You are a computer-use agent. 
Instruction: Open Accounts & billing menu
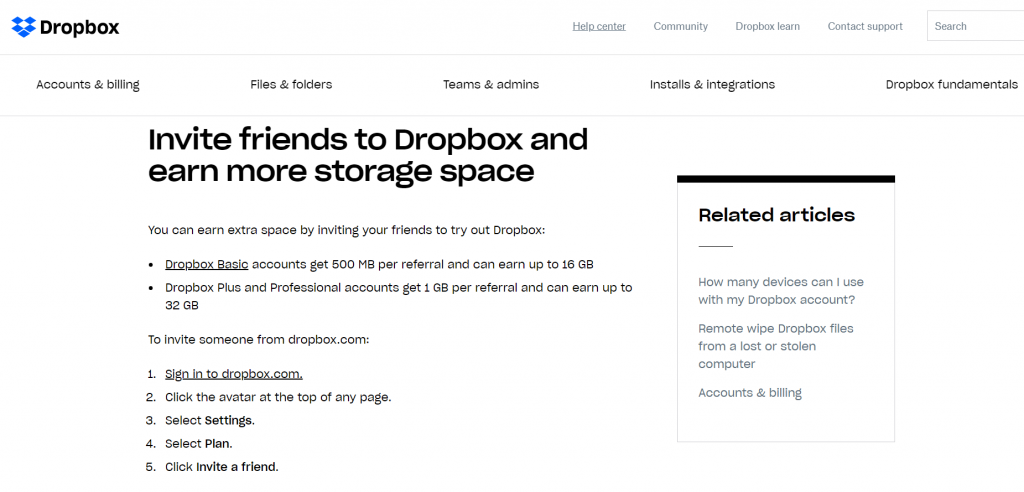coord(88,84)
